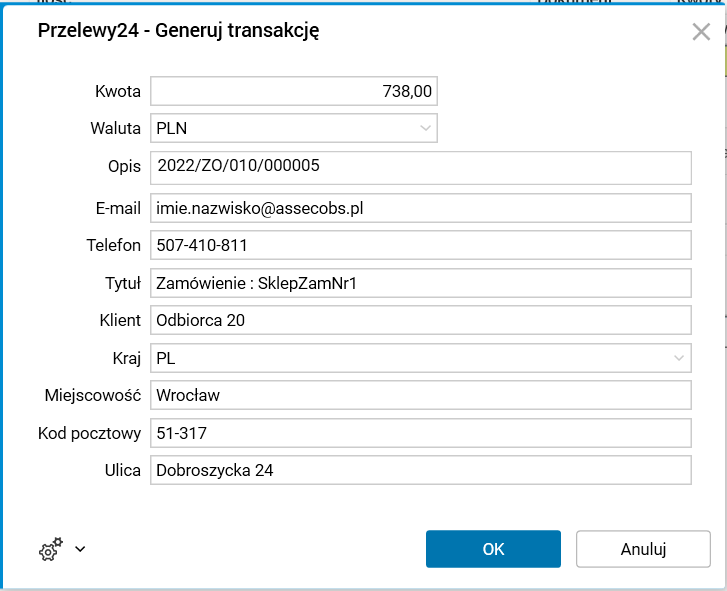
Task: Edit the Kod pocztowy field
Action: point(421,433)
